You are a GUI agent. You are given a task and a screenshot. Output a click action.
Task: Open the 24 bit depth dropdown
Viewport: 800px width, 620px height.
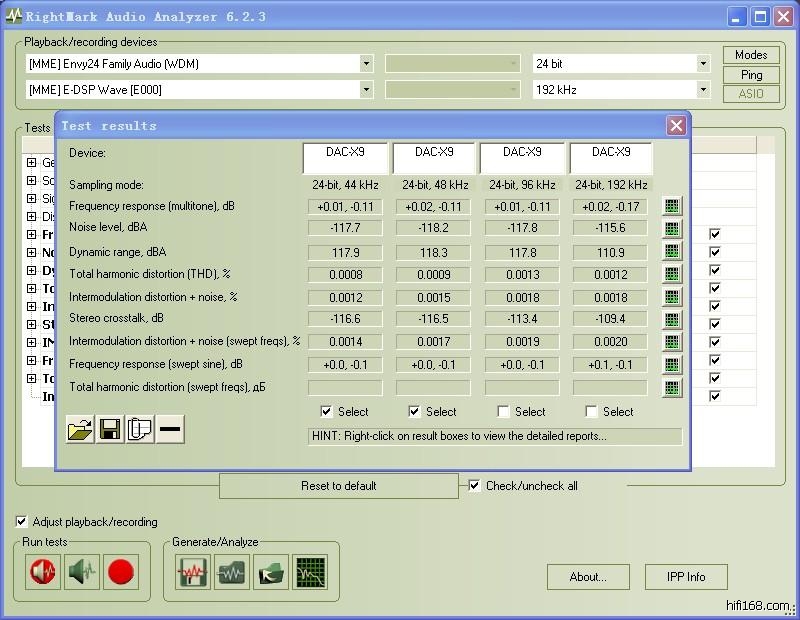pos(702,64)
